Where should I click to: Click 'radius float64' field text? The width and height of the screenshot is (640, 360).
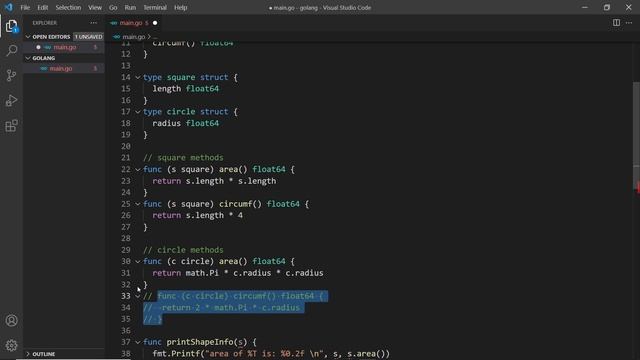[186, 123]
